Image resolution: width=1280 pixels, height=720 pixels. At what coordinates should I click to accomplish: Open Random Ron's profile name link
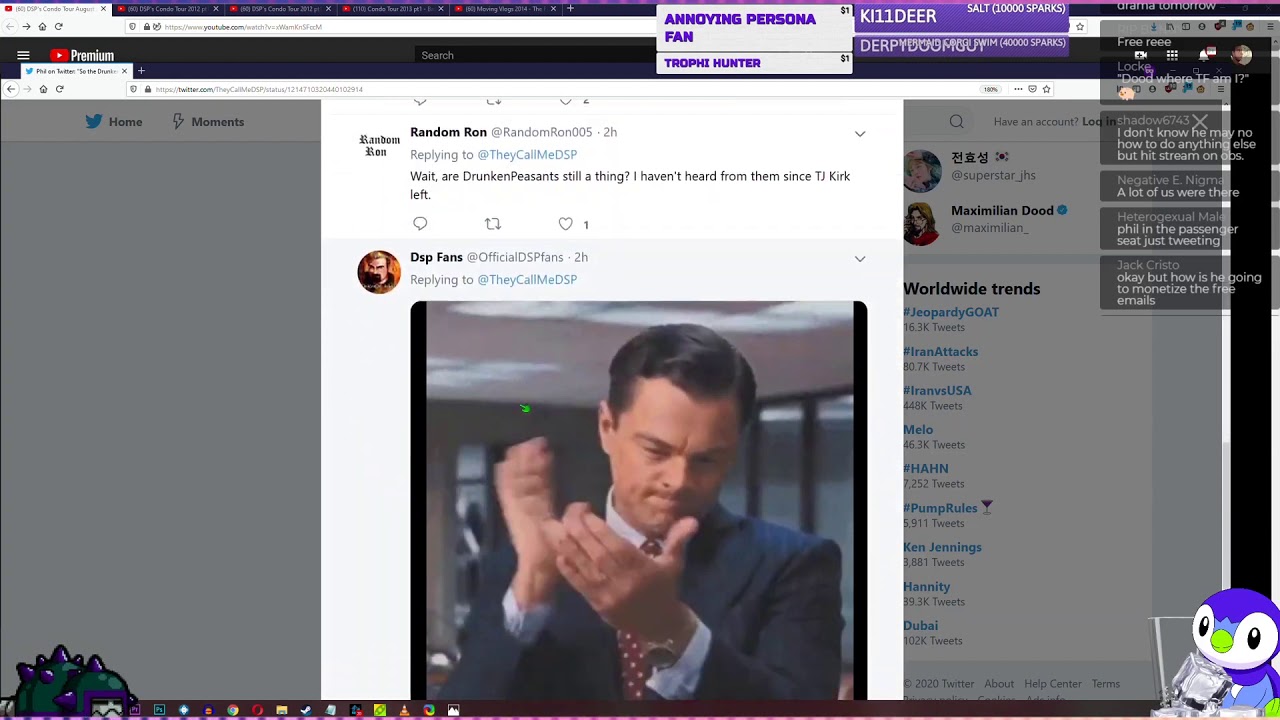tap(448, 132)
